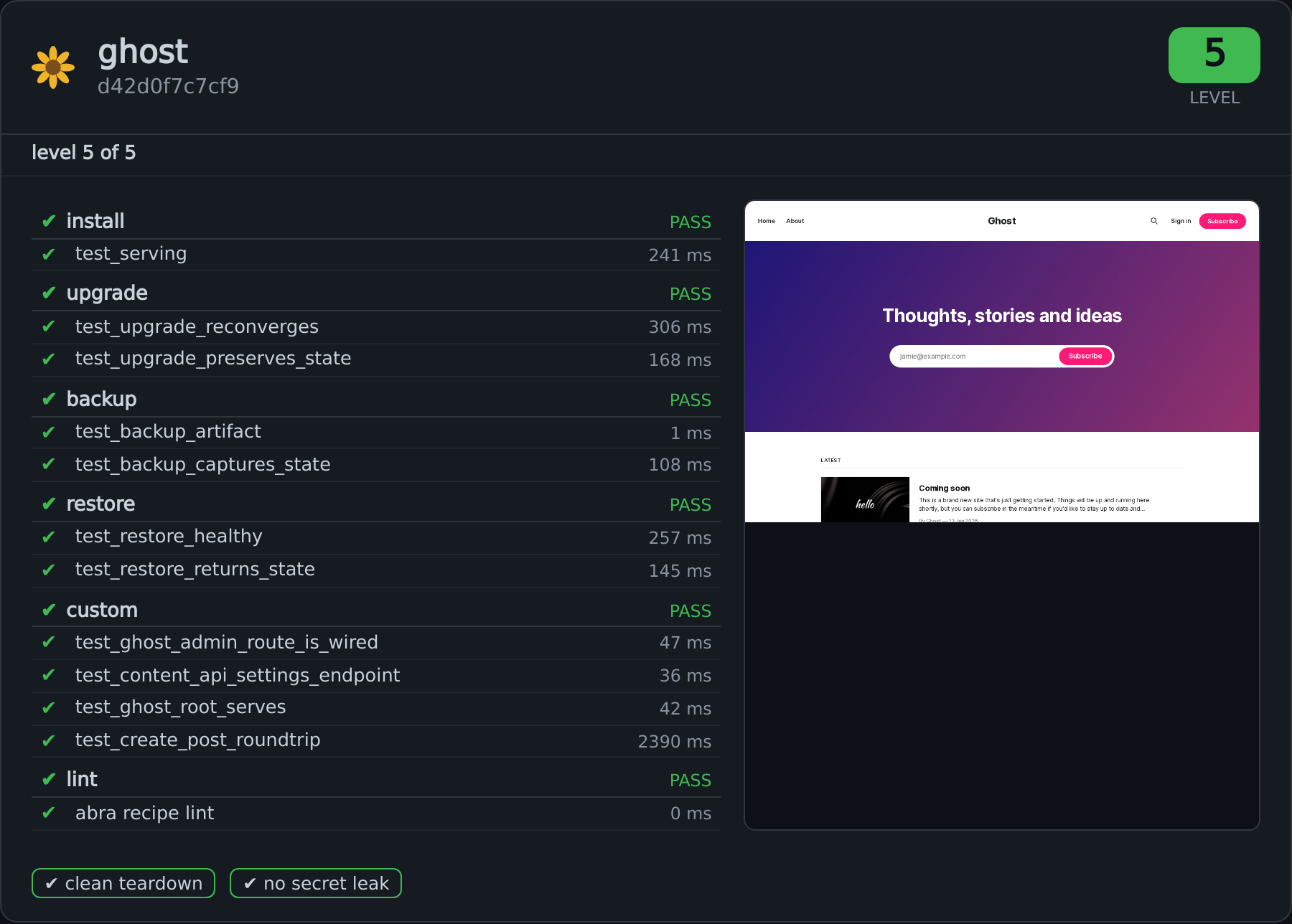Click the checkmark beside test_upgrade_preserves_state
The height and width of the screenshot is (924, 1292).
click(49, 359)
